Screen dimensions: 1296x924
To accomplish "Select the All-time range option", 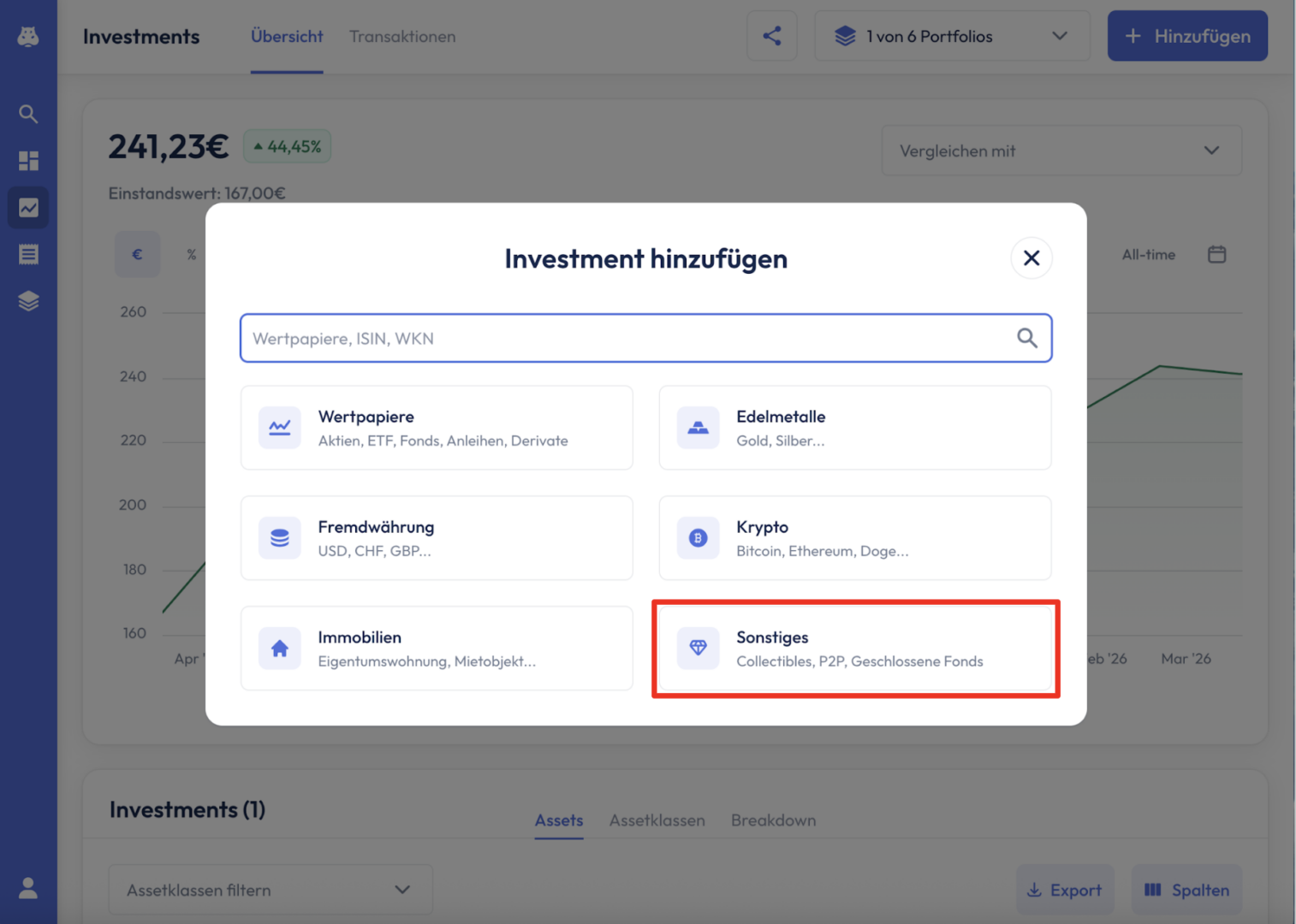I will [x=1148, y=254].
